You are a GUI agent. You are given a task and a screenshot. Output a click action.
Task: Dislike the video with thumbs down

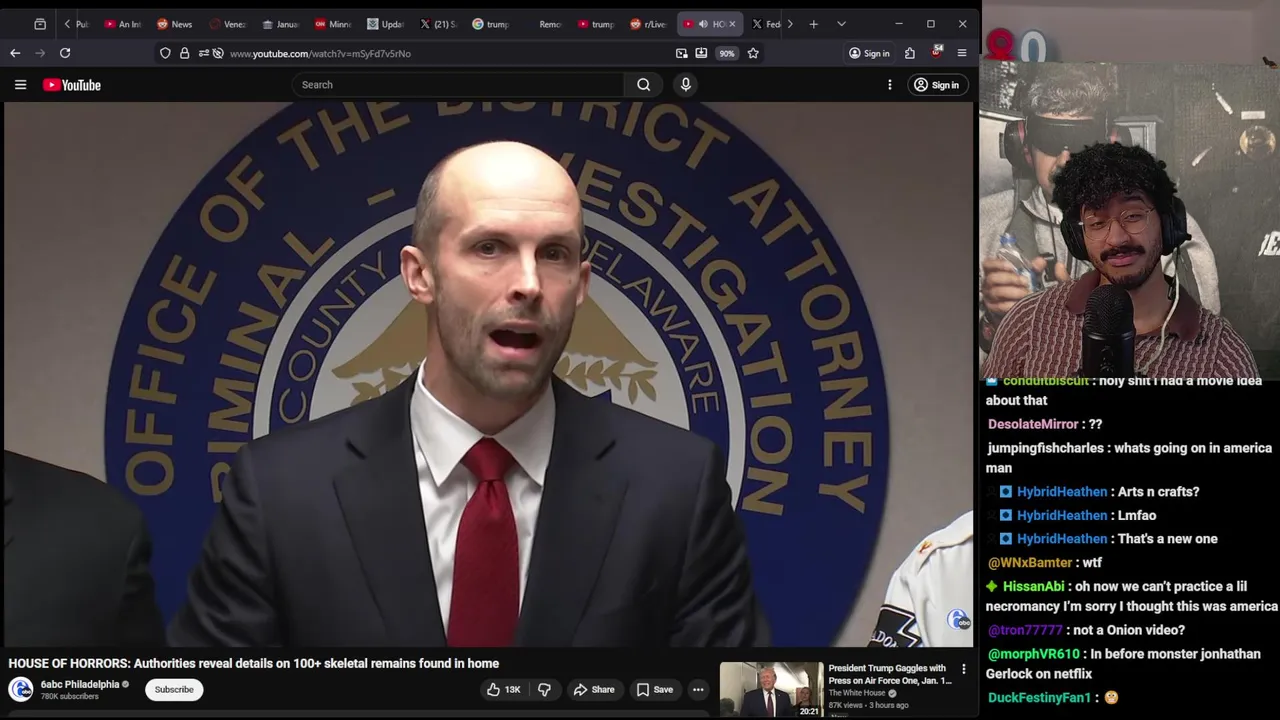(544, 689)
